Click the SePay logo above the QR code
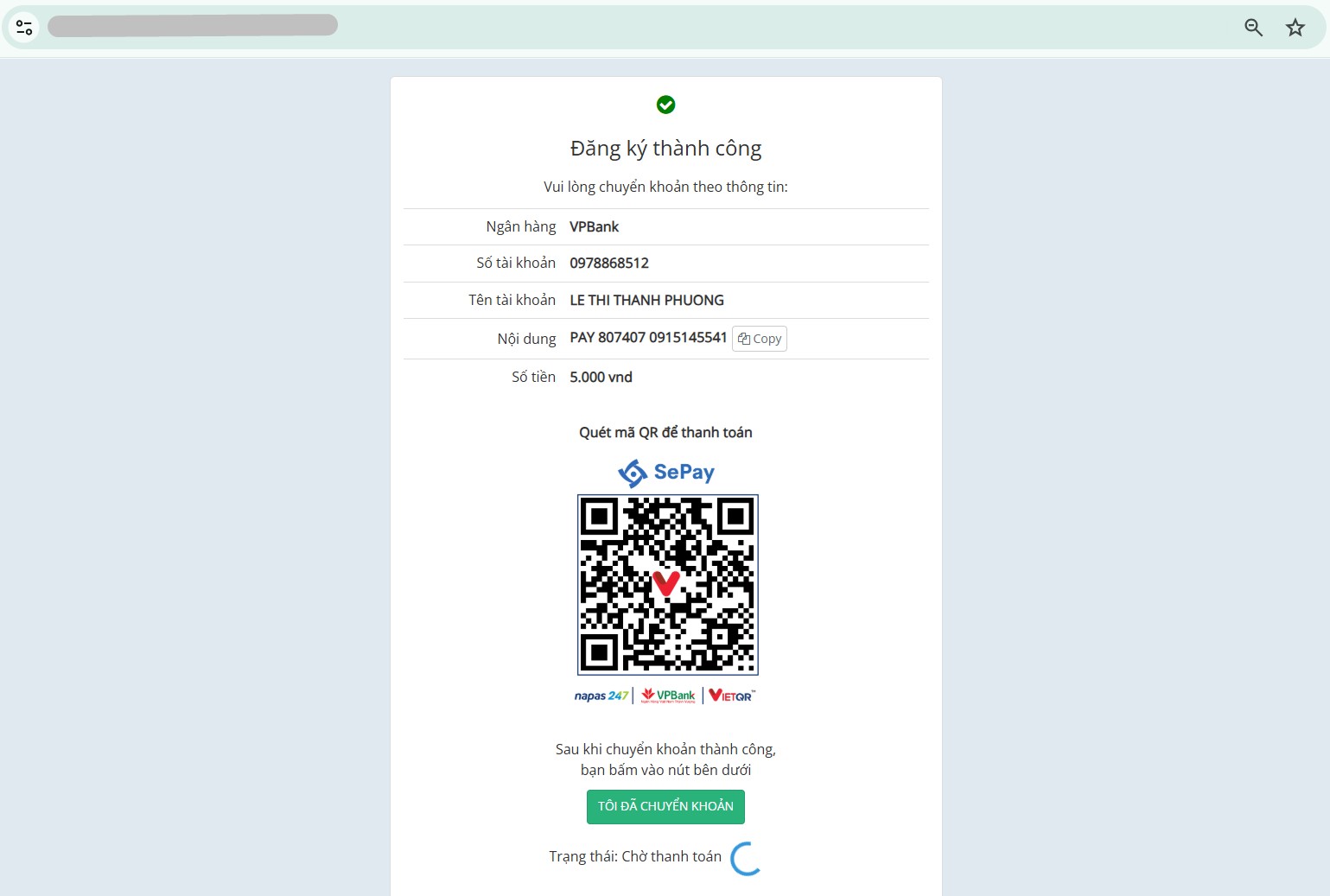1330x896 pixels. tap(666, 473)
